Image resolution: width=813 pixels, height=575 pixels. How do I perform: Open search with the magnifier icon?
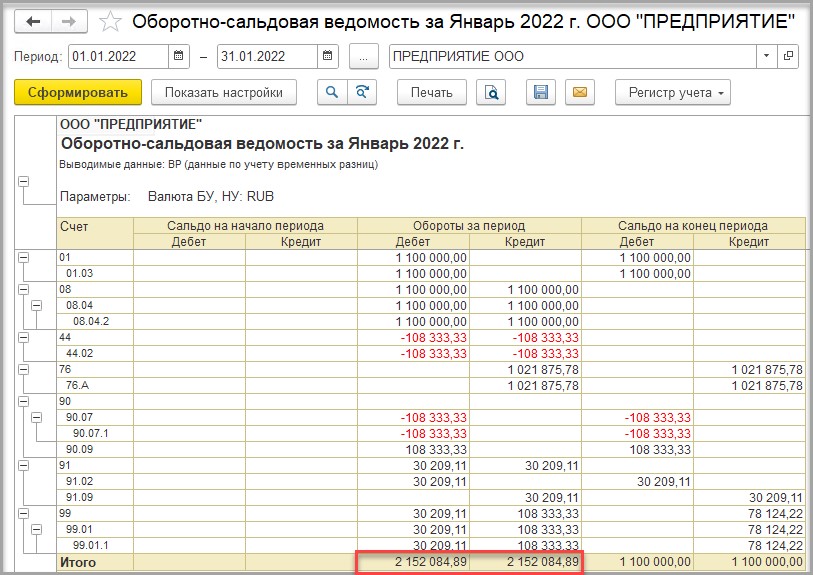[x=332, y=92]
